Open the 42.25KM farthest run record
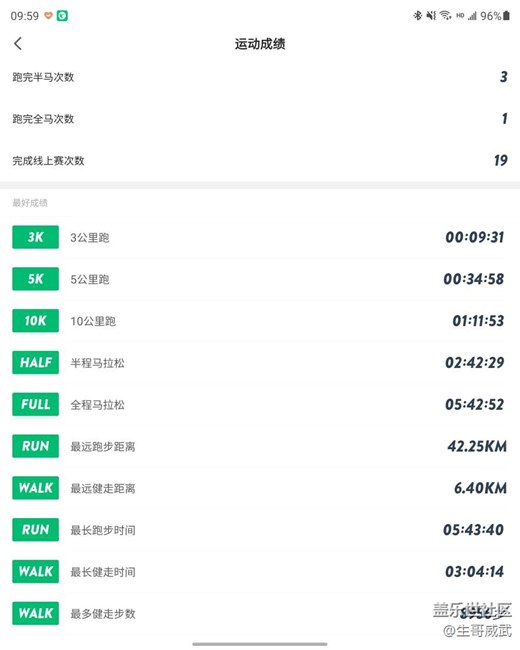520x650 pixels. pyautogui.click(x=477, y=446)
